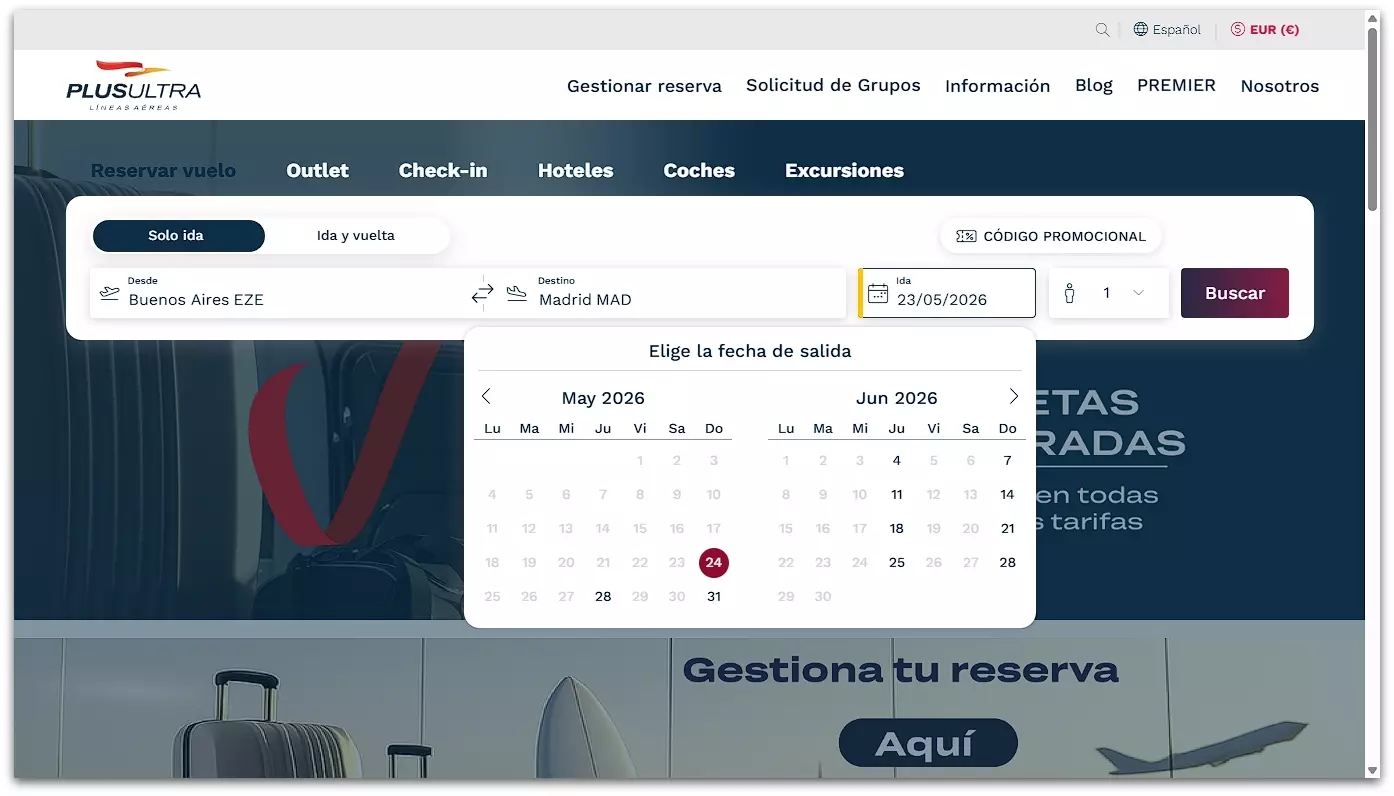
Task: Click the calendar icon in Ida field
Action: (878, 293)
